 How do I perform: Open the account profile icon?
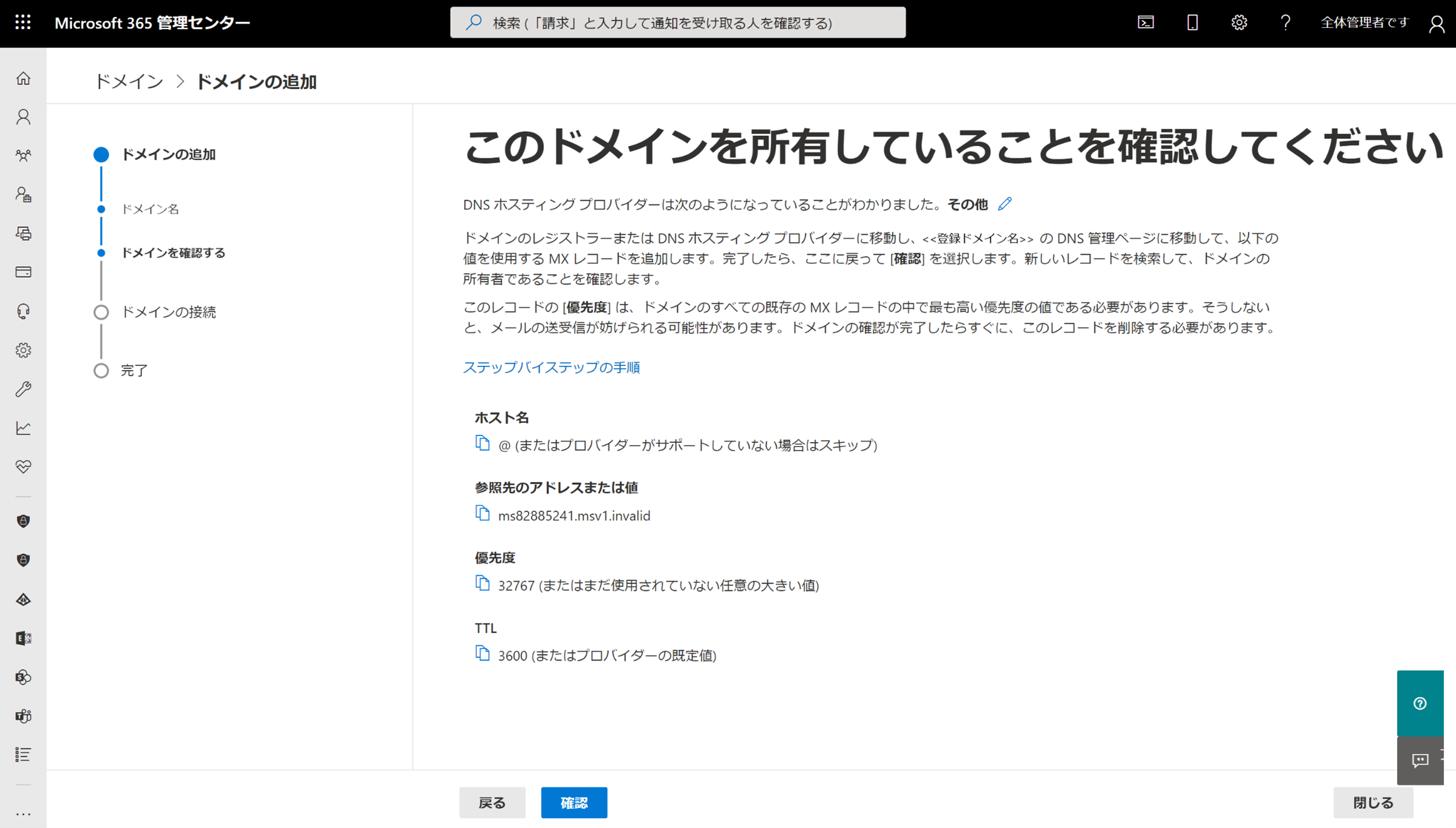pos(1437,24)
